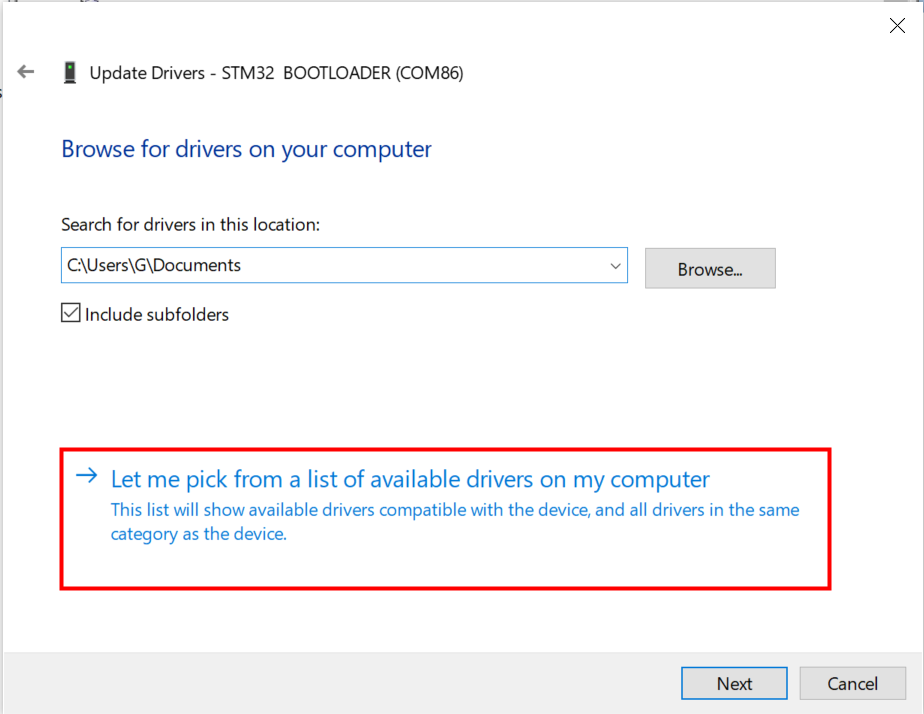Click empty space inside the red highlighted box

(x=530, y=563)
